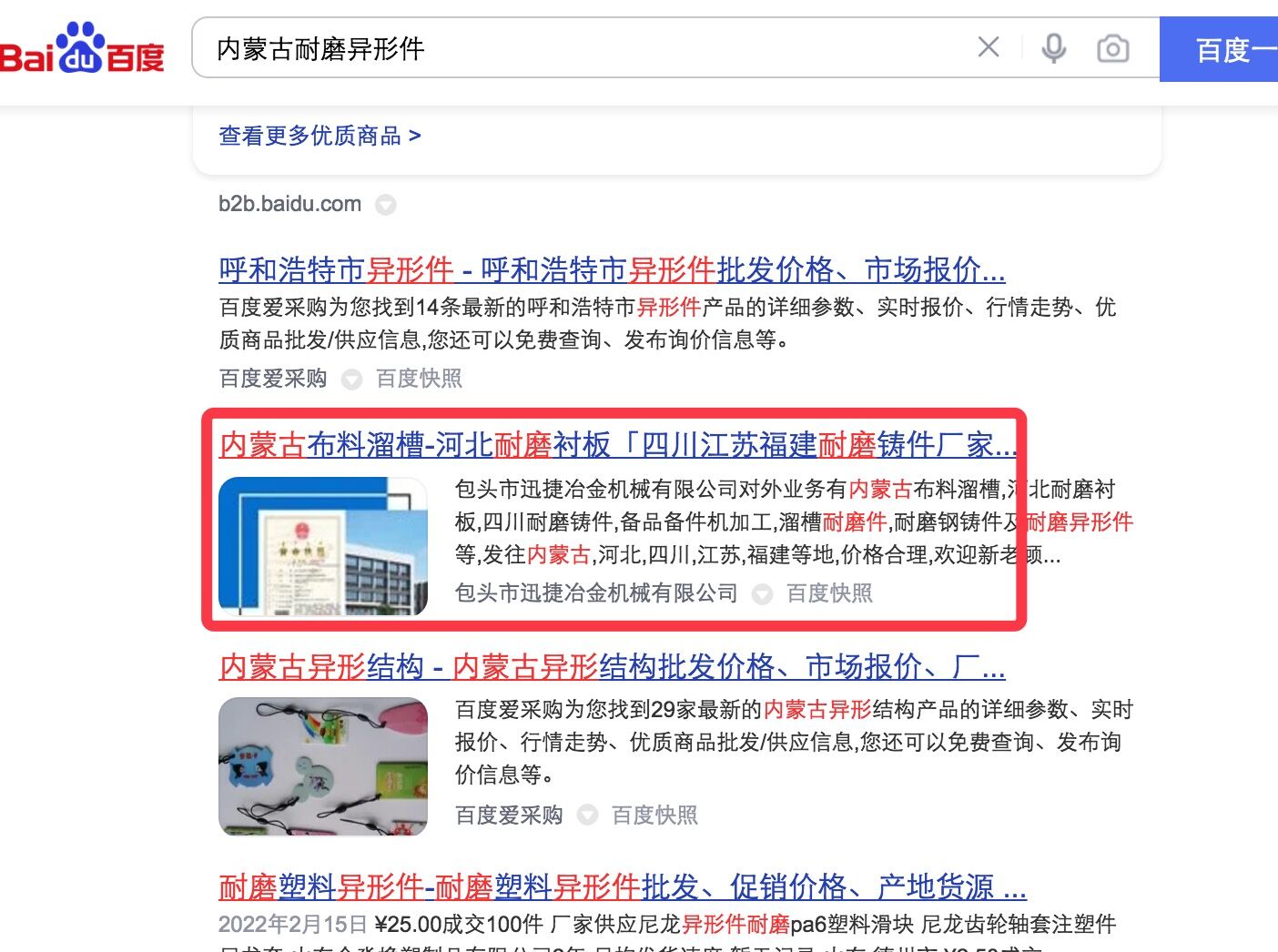
Task: Click the business license thumbnail image
Action: coord(323,546)
